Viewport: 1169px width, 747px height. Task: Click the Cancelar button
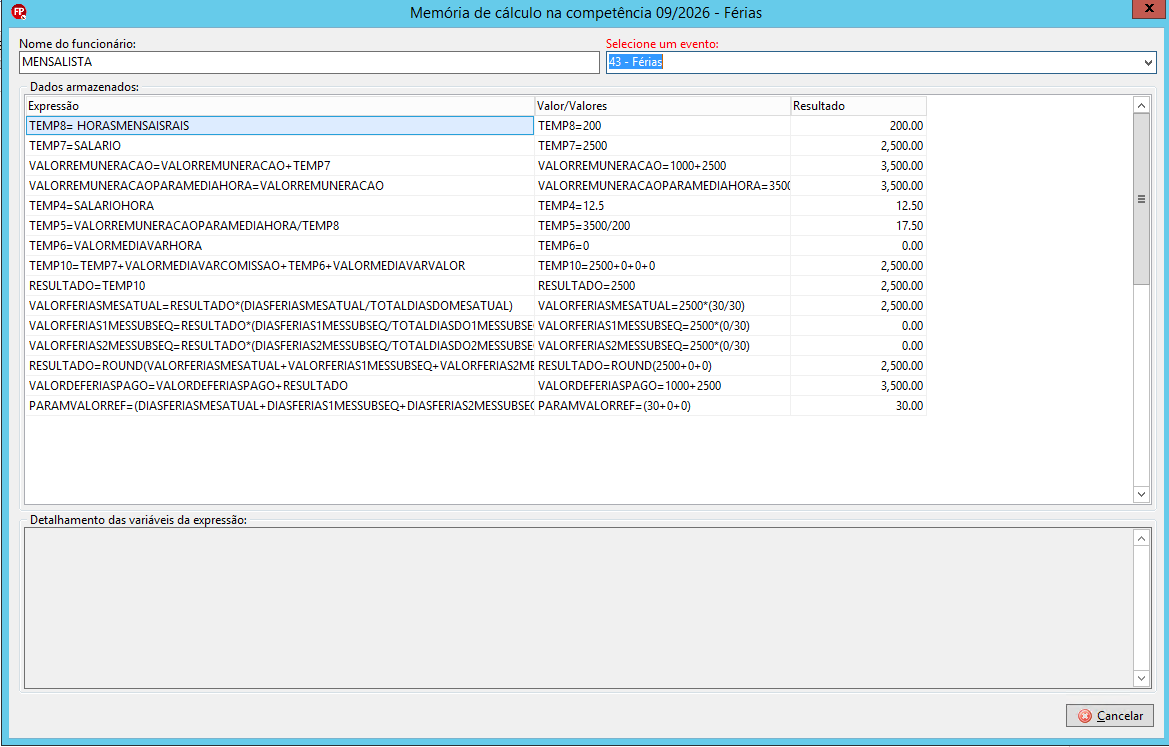[1109, 716]
